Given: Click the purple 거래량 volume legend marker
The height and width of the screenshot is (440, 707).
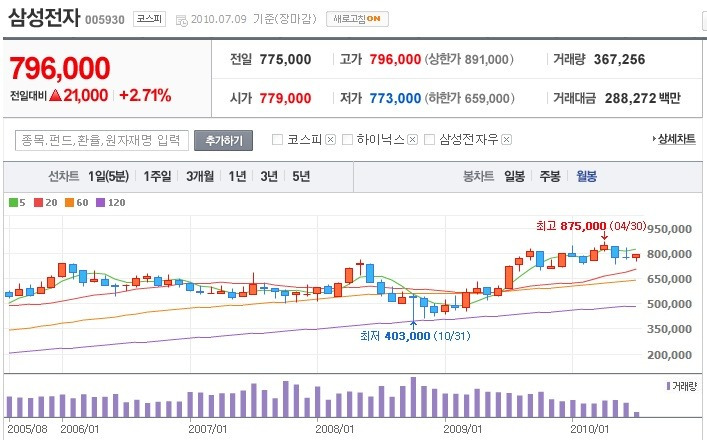Looking at the screenshot, I should coord(668,386).
